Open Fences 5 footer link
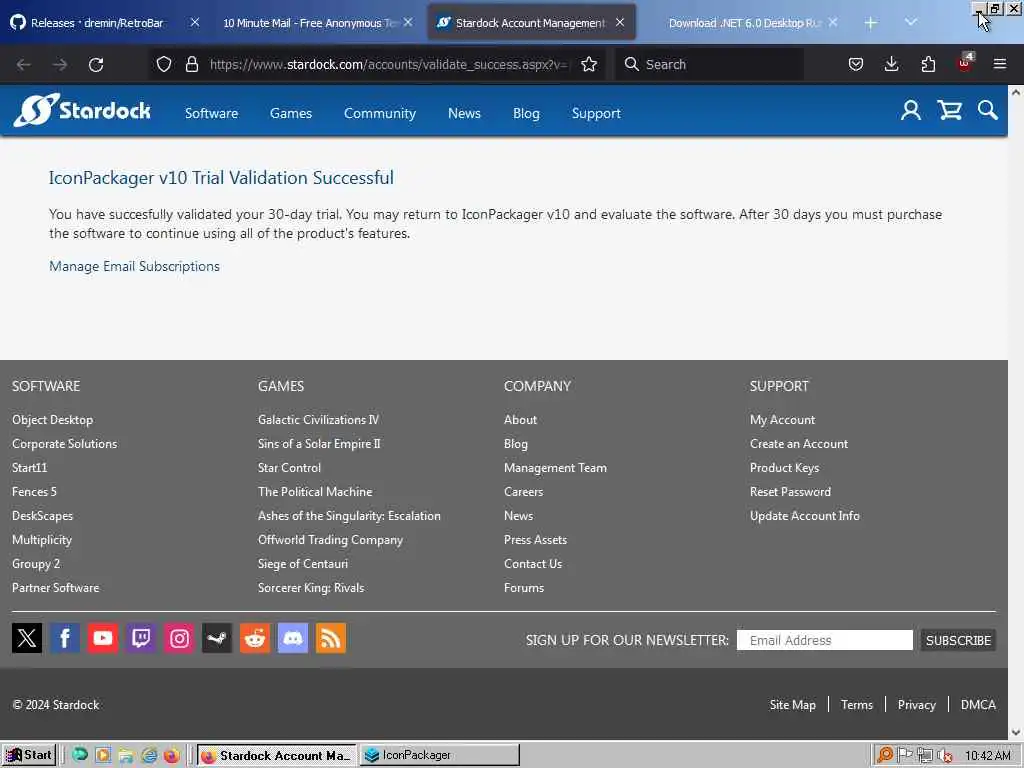Screen dimensions: 1024x768 pos(34,492)
